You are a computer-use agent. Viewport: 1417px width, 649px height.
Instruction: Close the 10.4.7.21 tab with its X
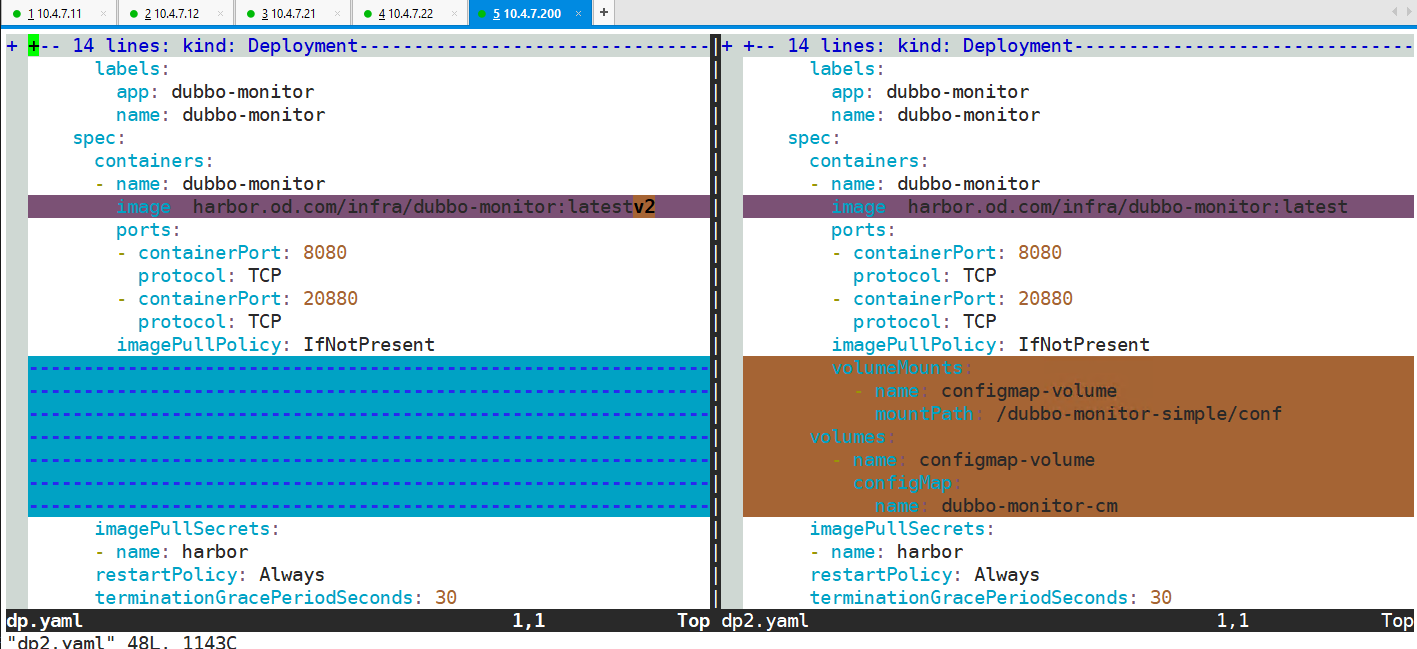click(338, 13)
